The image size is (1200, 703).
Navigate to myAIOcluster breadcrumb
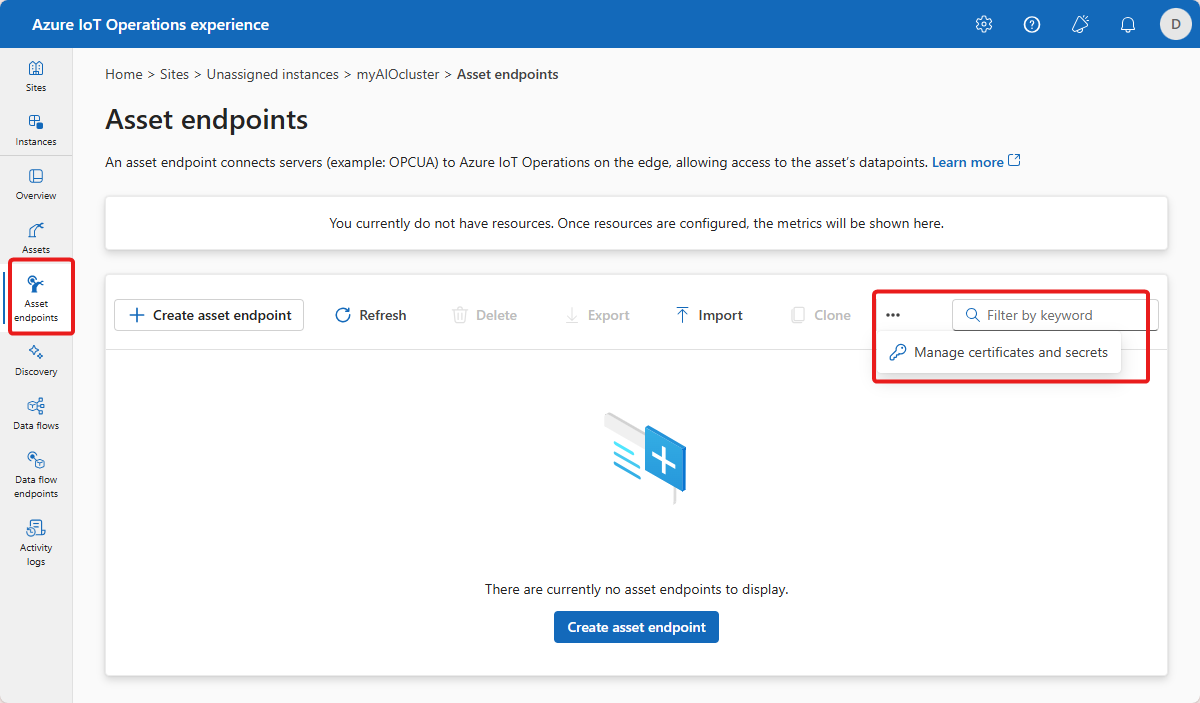[398, 74]
